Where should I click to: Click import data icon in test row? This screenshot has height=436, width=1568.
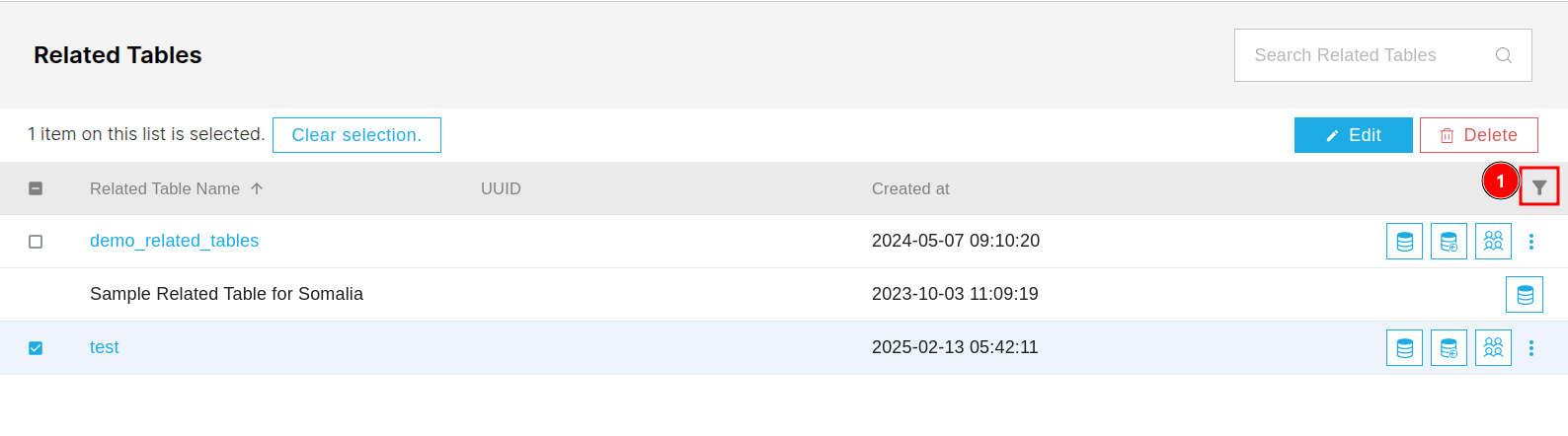1449,347
